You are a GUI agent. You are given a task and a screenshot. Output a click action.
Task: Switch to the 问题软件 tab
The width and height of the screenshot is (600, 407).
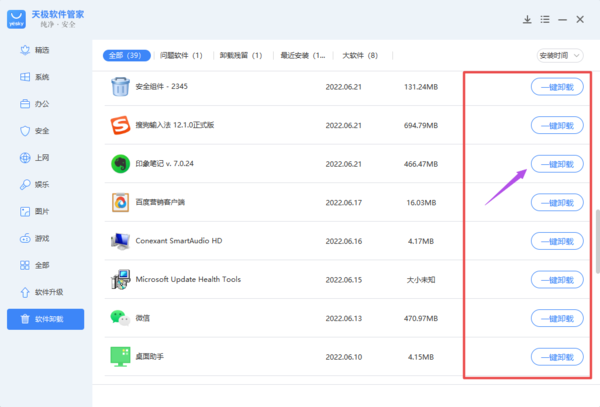pyautogui.click(x=183, y=55)
